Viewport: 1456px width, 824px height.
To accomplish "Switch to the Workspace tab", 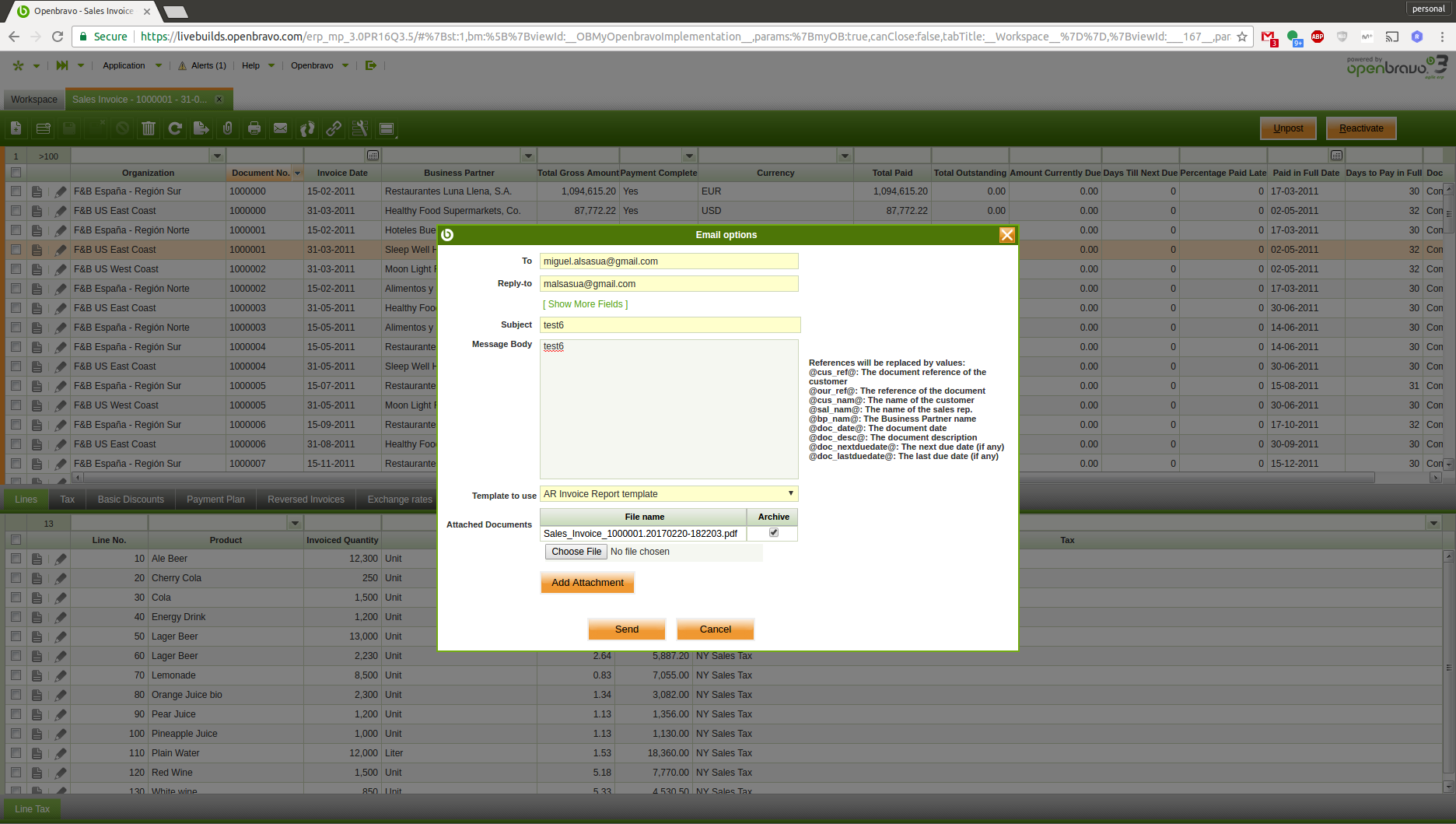I will click(34, 100).
